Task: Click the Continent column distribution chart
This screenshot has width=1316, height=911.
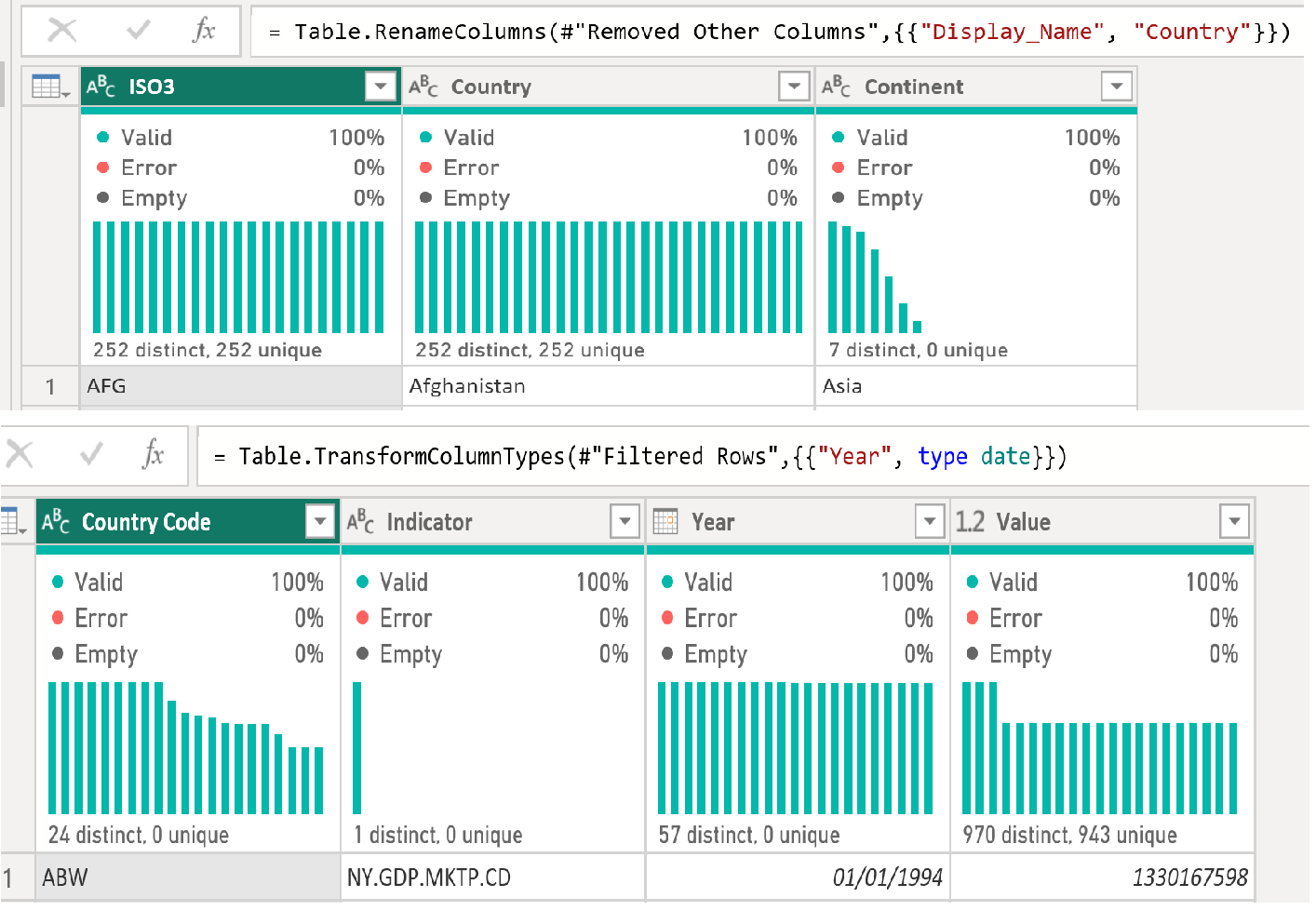Action: pos(875,277)
